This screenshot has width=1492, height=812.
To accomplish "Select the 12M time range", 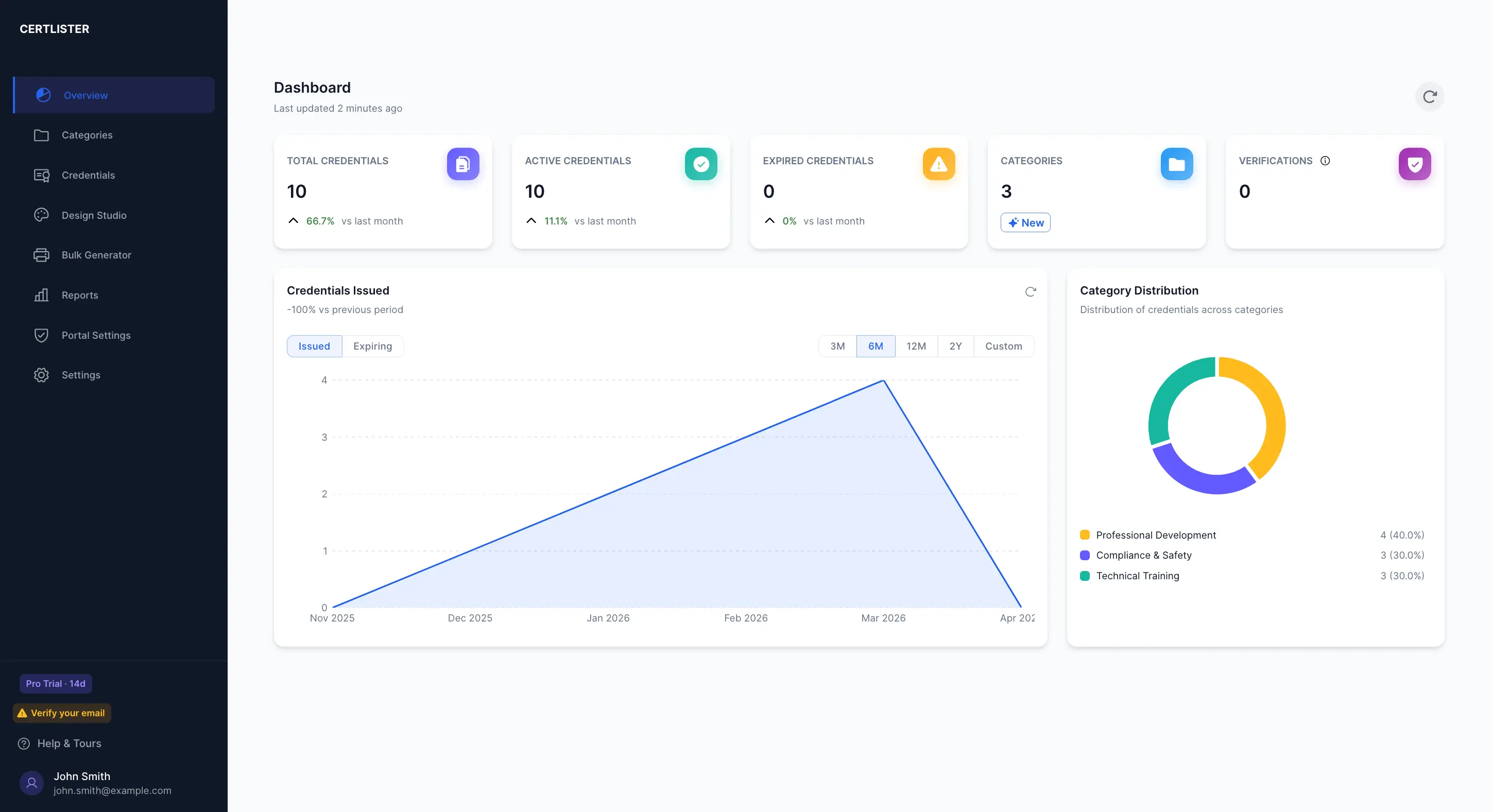I will point(917,346).
